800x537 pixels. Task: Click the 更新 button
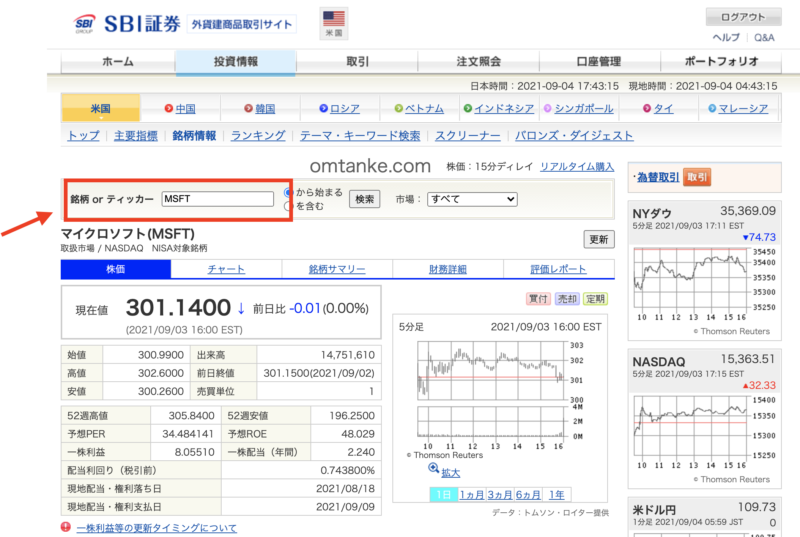[599, 239]
